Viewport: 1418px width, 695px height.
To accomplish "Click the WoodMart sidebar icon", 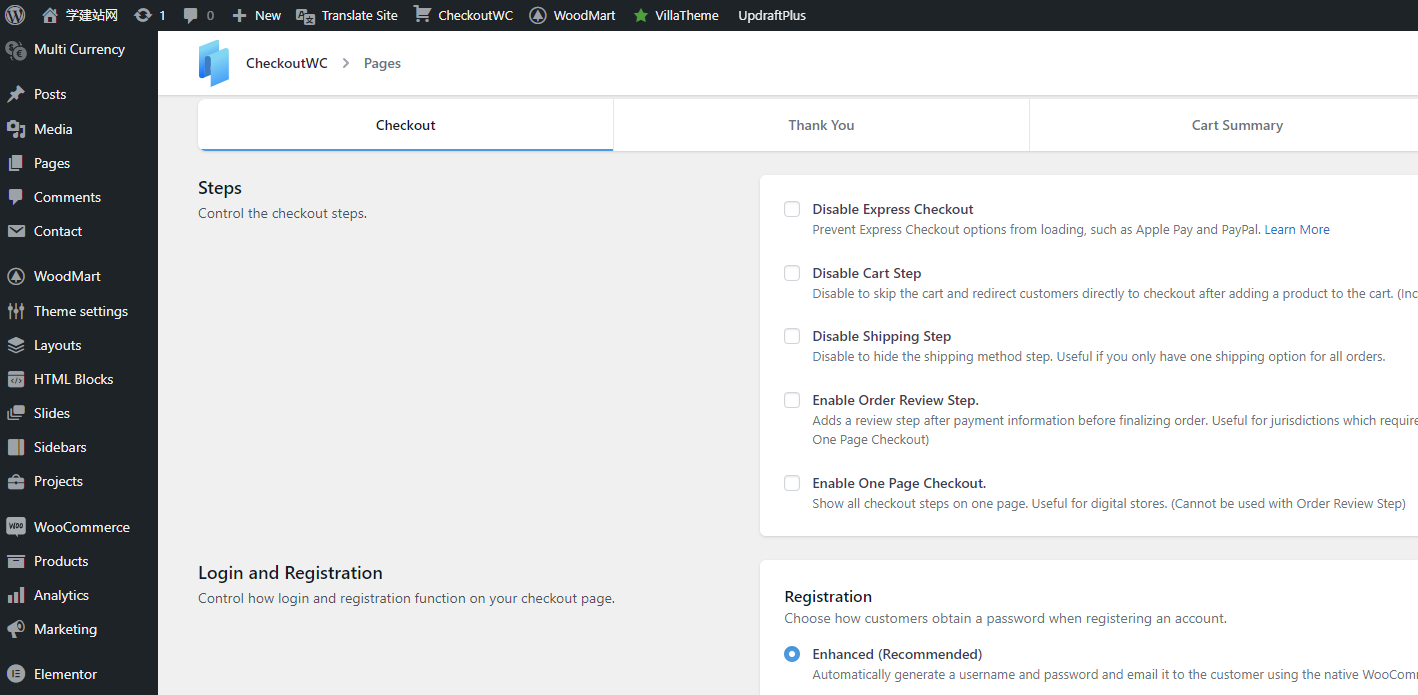I will (x=16, y=276).
